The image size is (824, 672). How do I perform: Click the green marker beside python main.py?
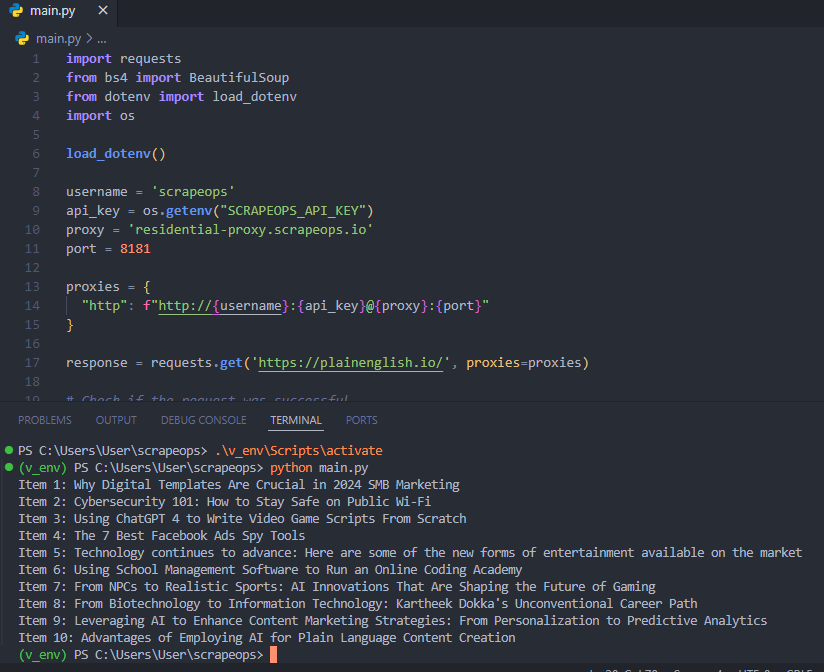click(9, 468)
